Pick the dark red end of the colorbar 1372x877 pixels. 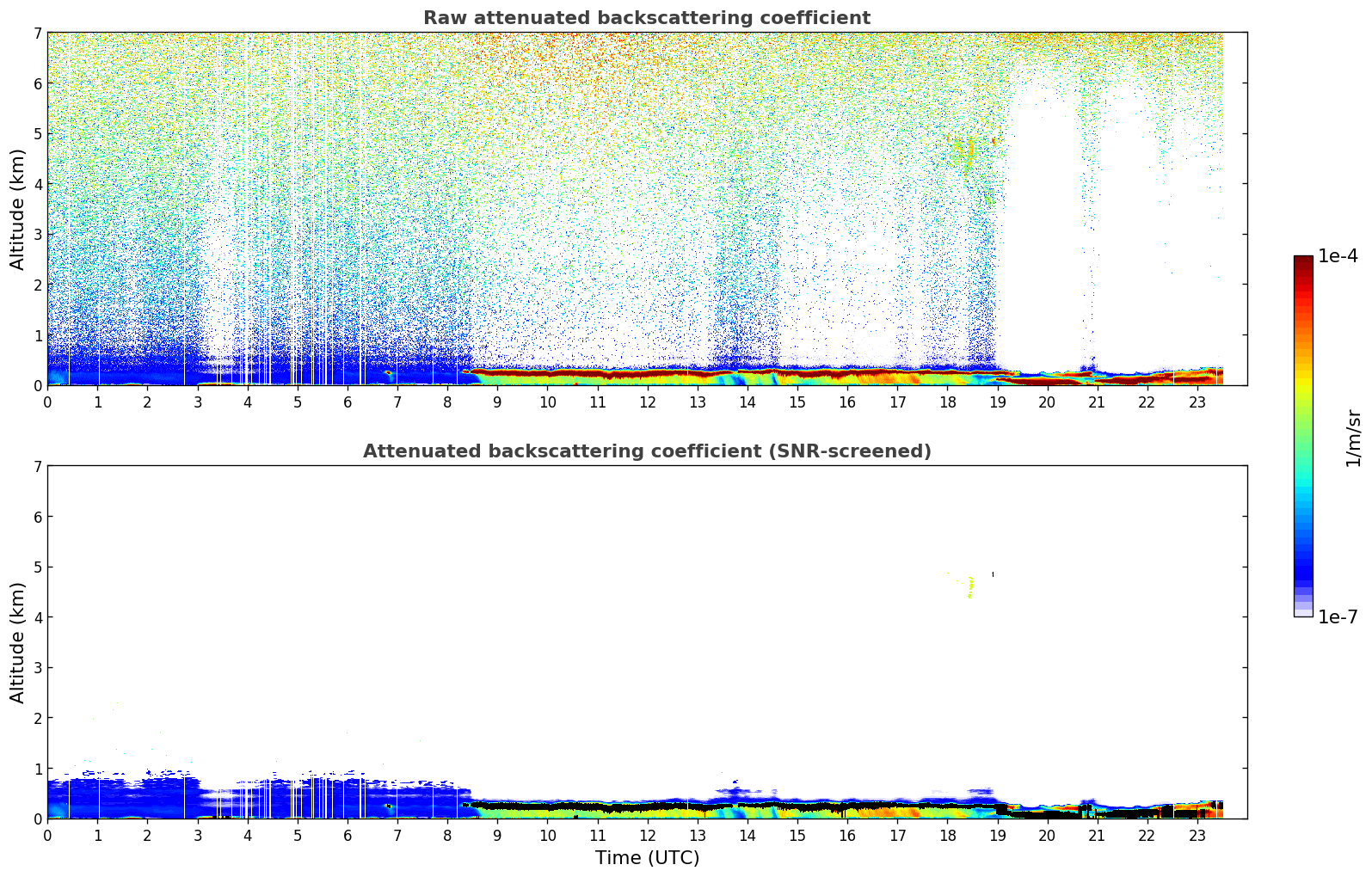click(1302, 261)
